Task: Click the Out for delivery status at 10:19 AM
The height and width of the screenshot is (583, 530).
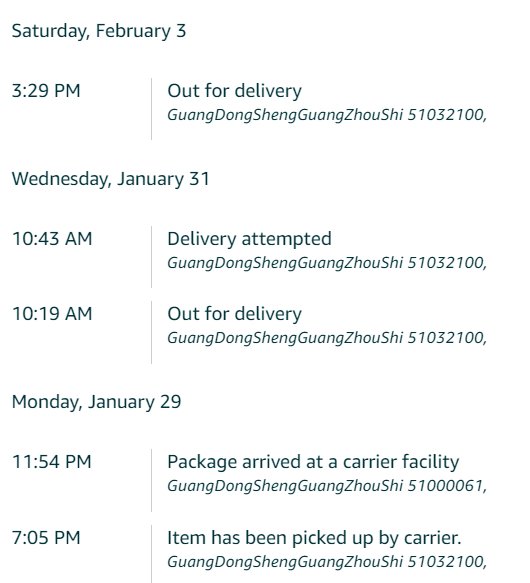Action: 234,314
